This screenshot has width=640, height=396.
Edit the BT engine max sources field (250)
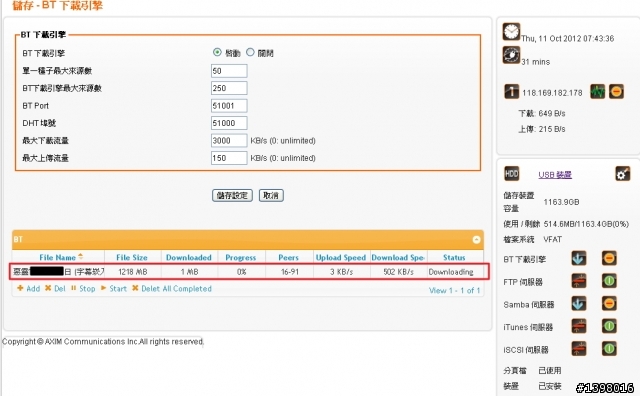click(x=229, y=88)
